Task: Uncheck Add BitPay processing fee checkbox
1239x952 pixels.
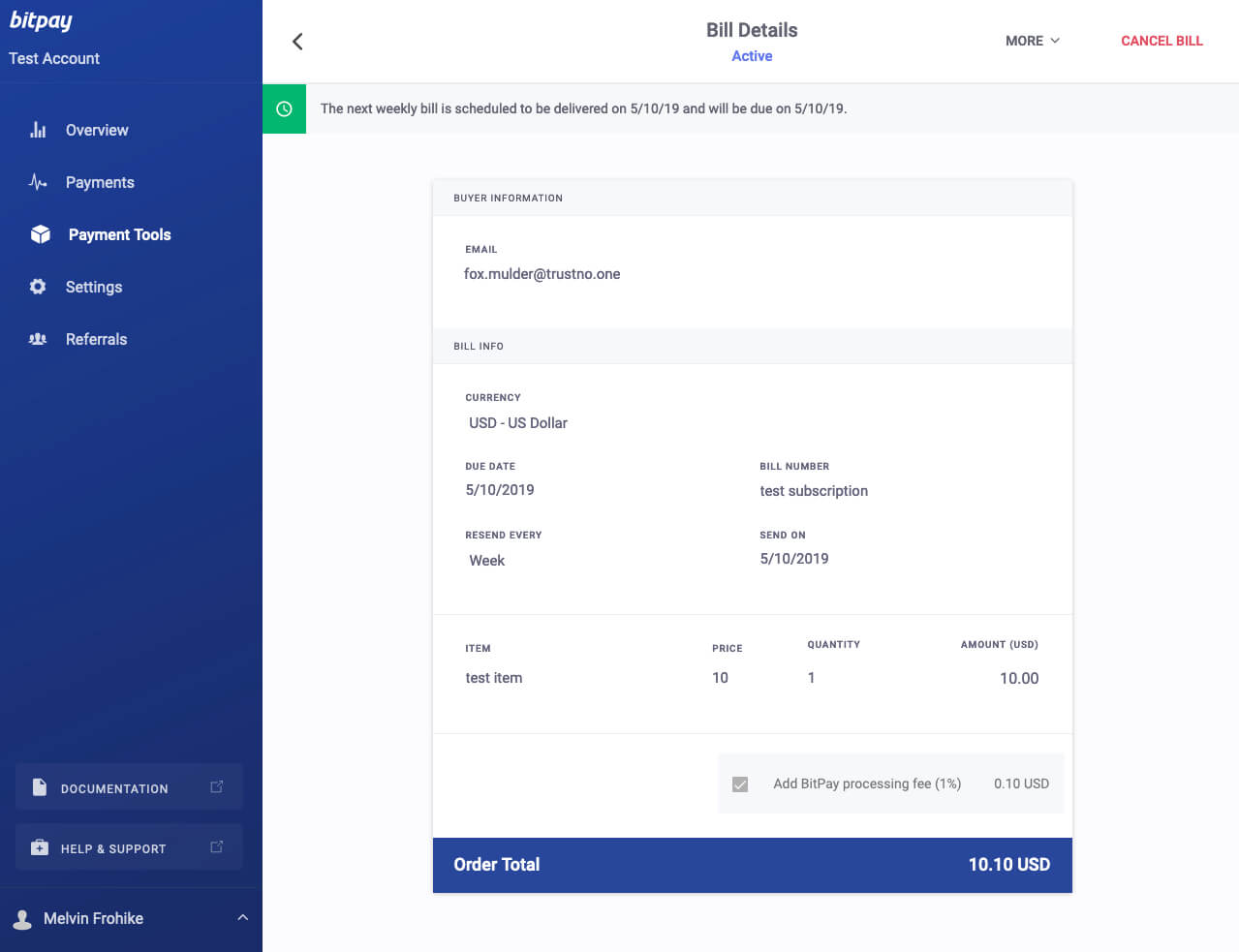Action: coord(740,784)
